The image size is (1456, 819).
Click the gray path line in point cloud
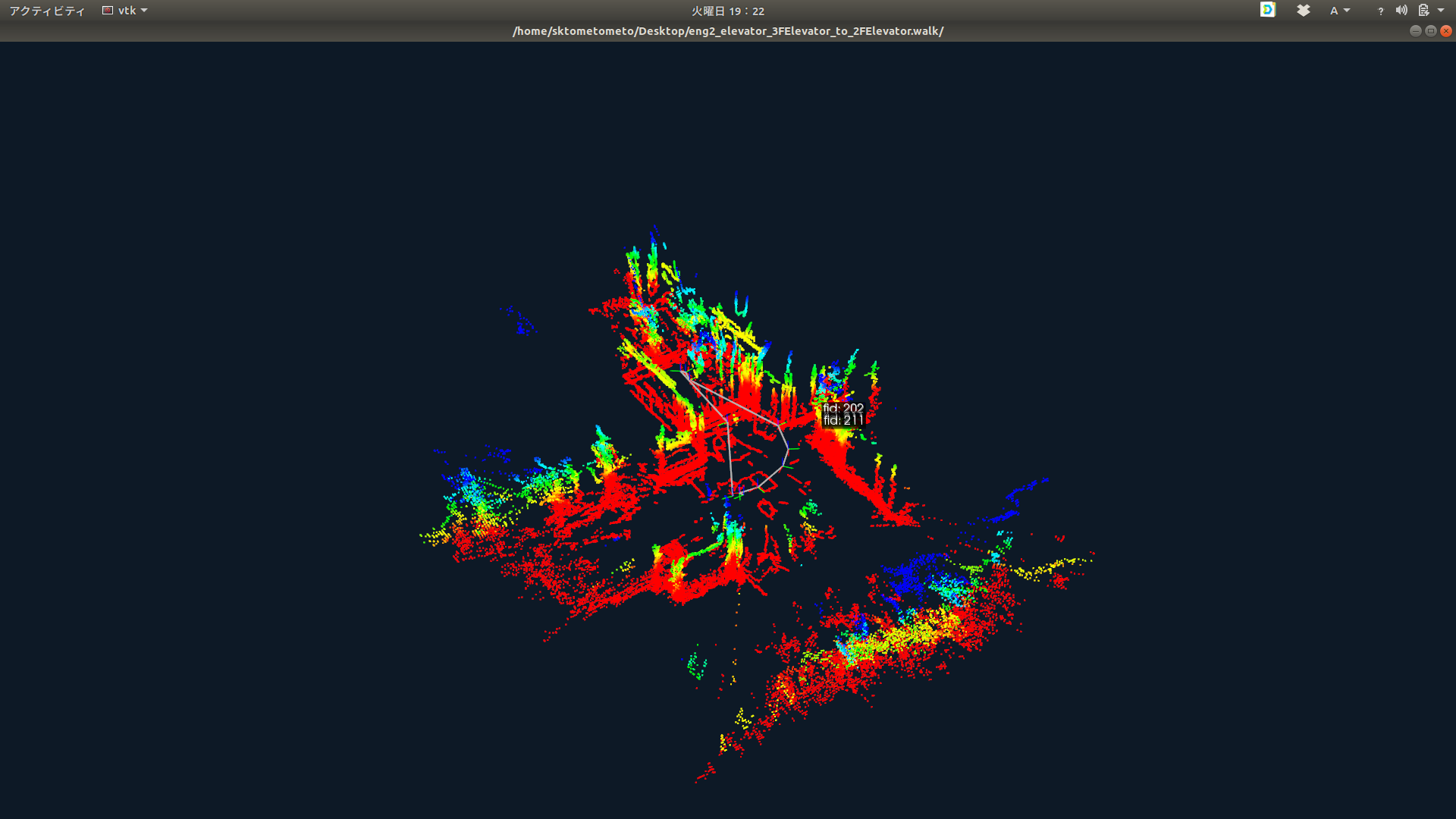(x=730, y=455)
